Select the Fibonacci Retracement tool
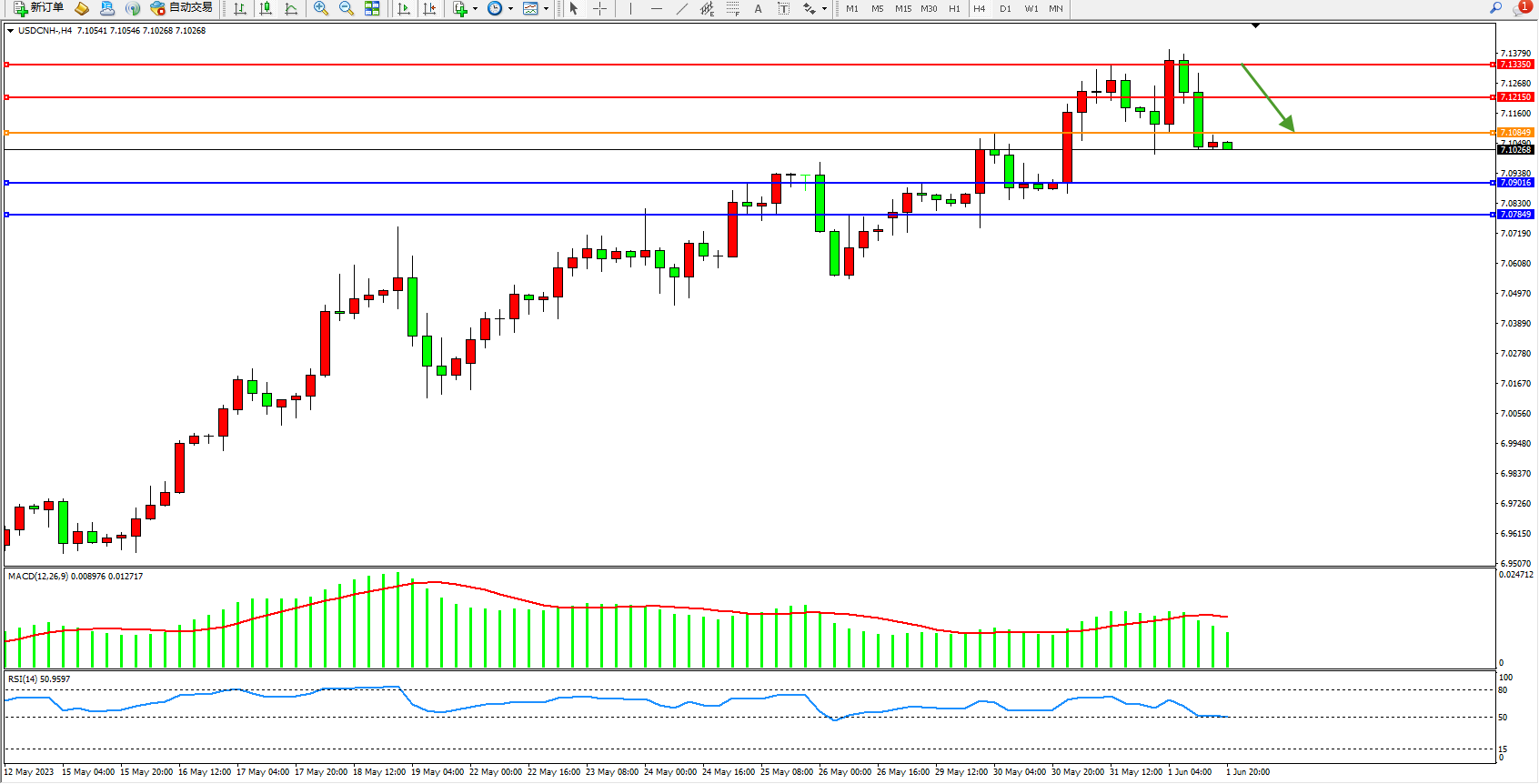 (732, 8)
